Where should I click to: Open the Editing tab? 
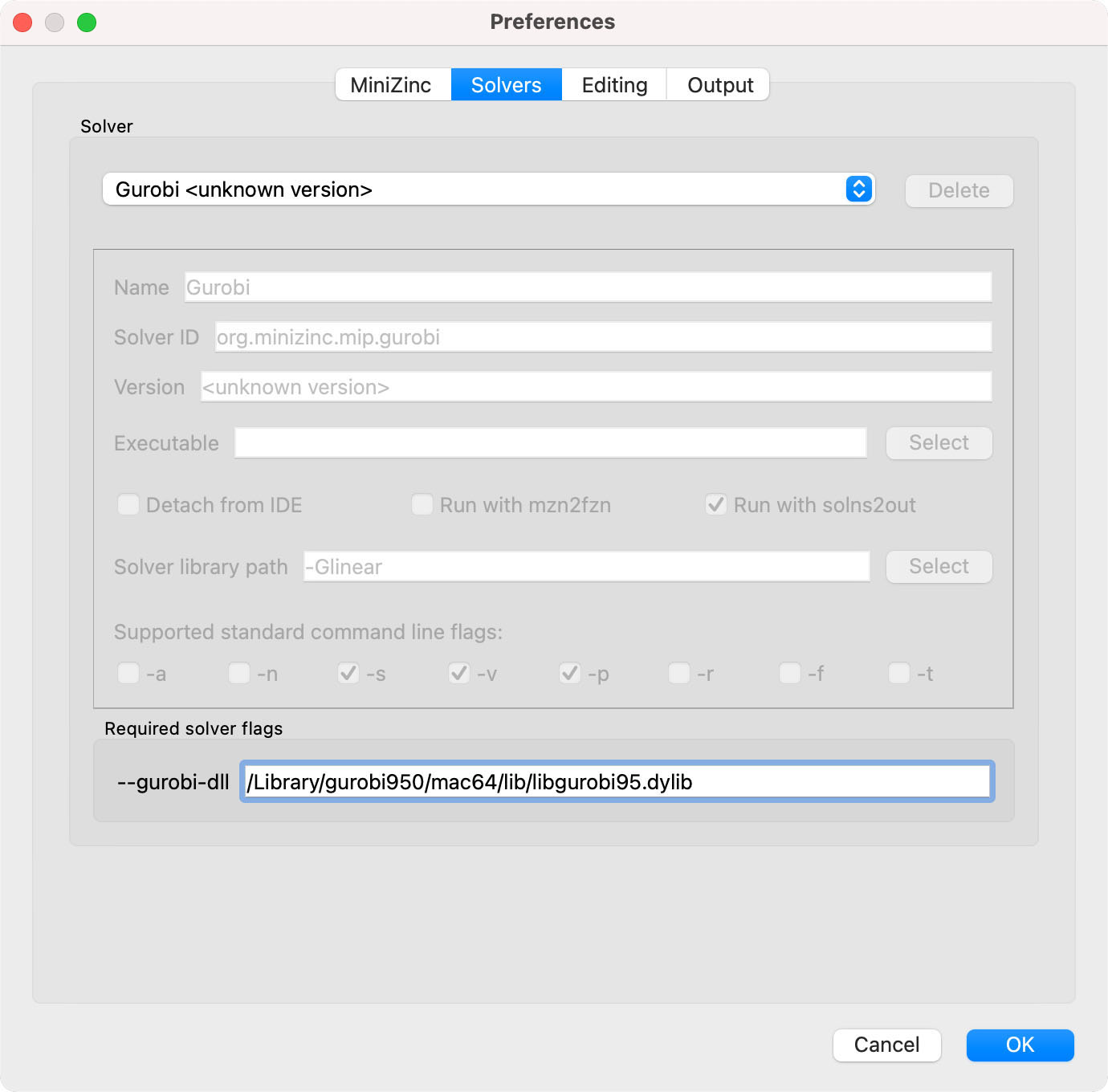(x=614, y=84)
